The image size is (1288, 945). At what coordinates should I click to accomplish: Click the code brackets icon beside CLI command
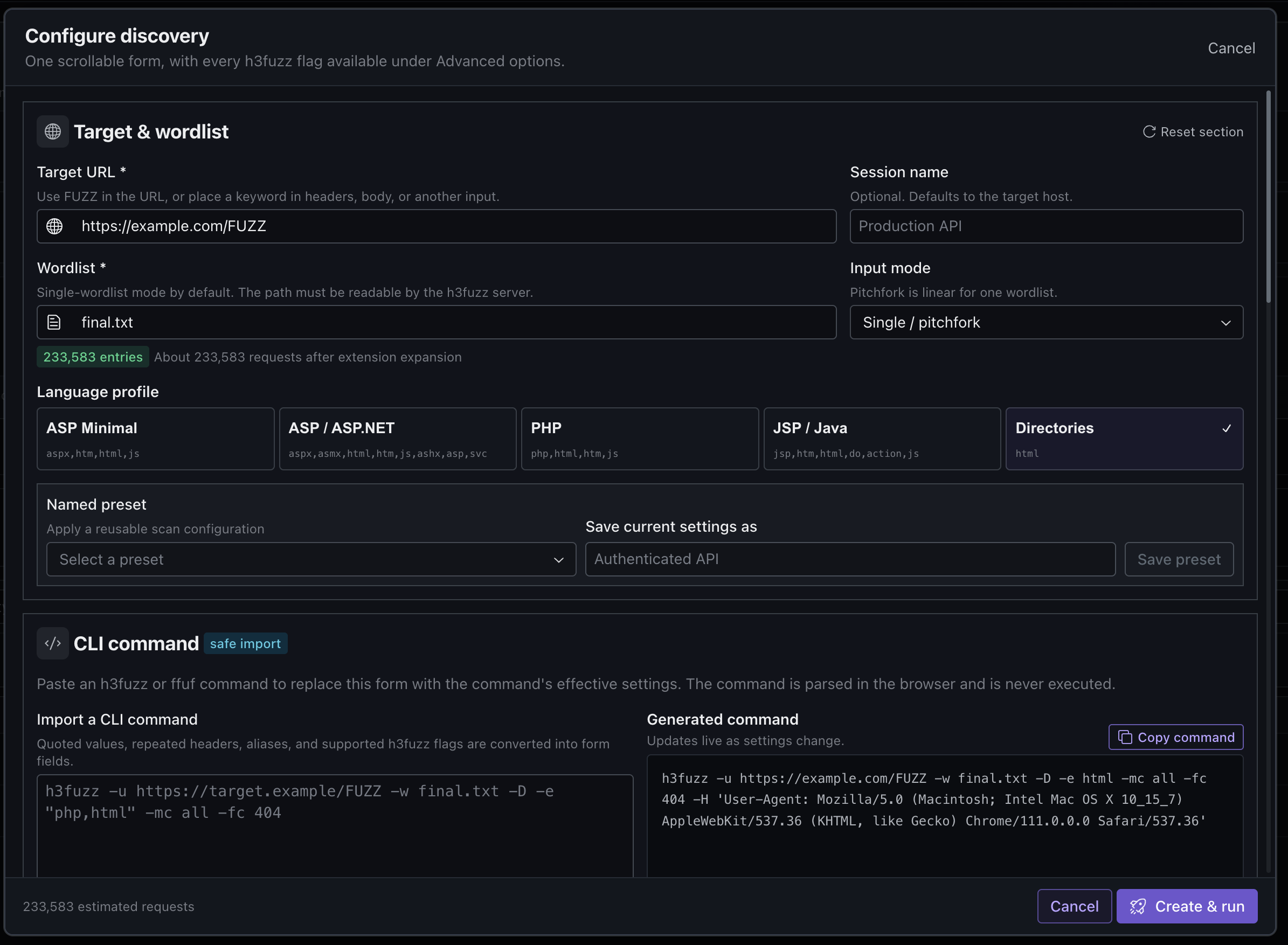(53, 643)
